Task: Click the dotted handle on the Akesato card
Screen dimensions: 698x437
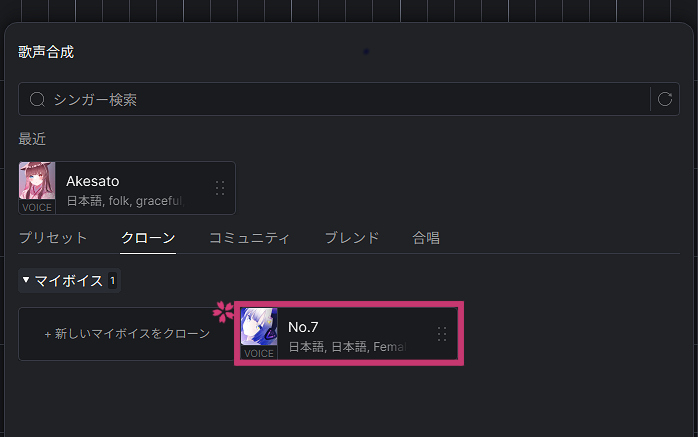Action: (220, 188)
